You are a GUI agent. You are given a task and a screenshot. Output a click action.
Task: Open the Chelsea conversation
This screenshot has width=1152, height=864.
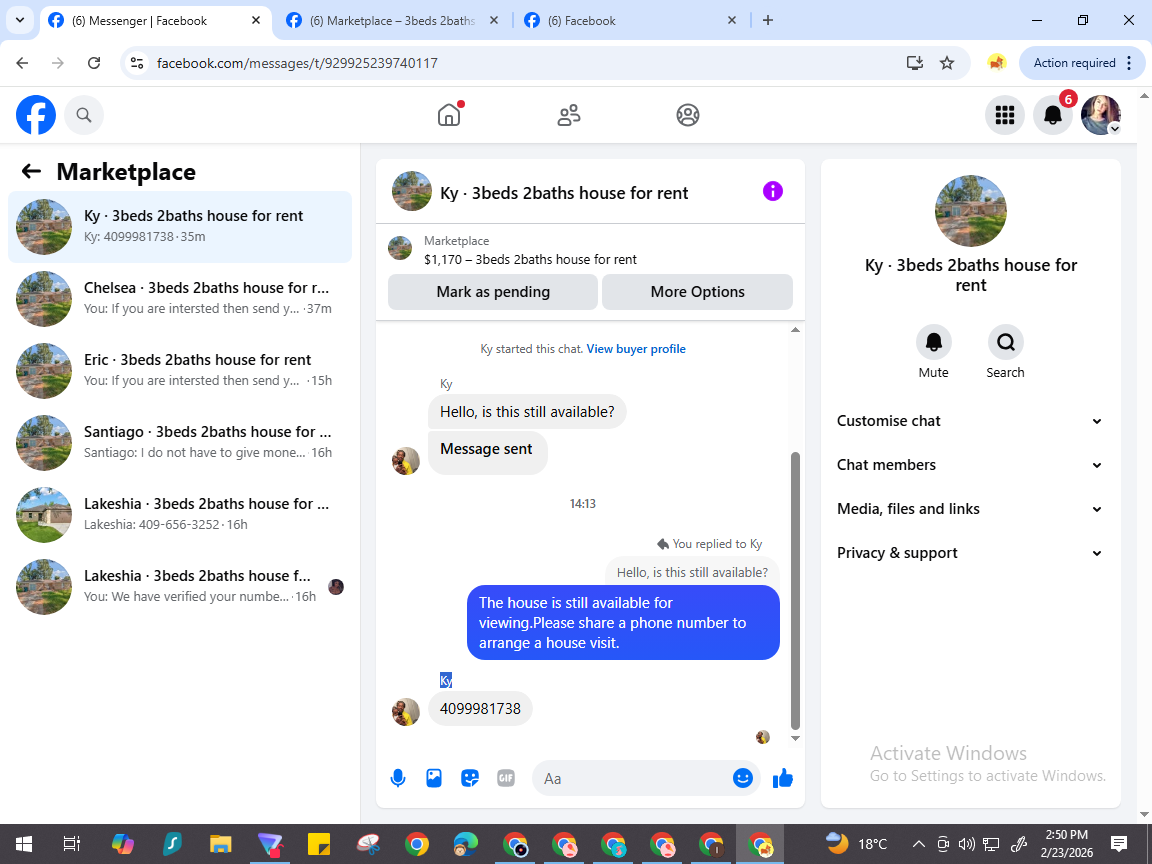[180, 298]
